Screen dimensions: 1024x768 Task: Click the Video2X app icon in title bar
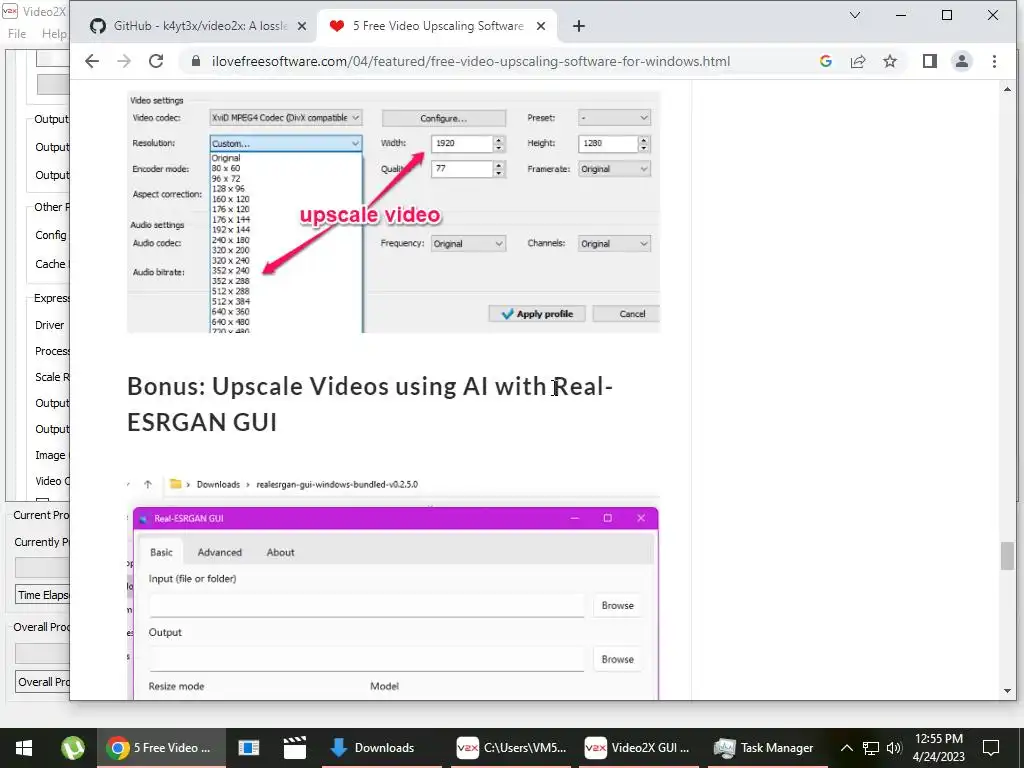click(x=10, y=11)
